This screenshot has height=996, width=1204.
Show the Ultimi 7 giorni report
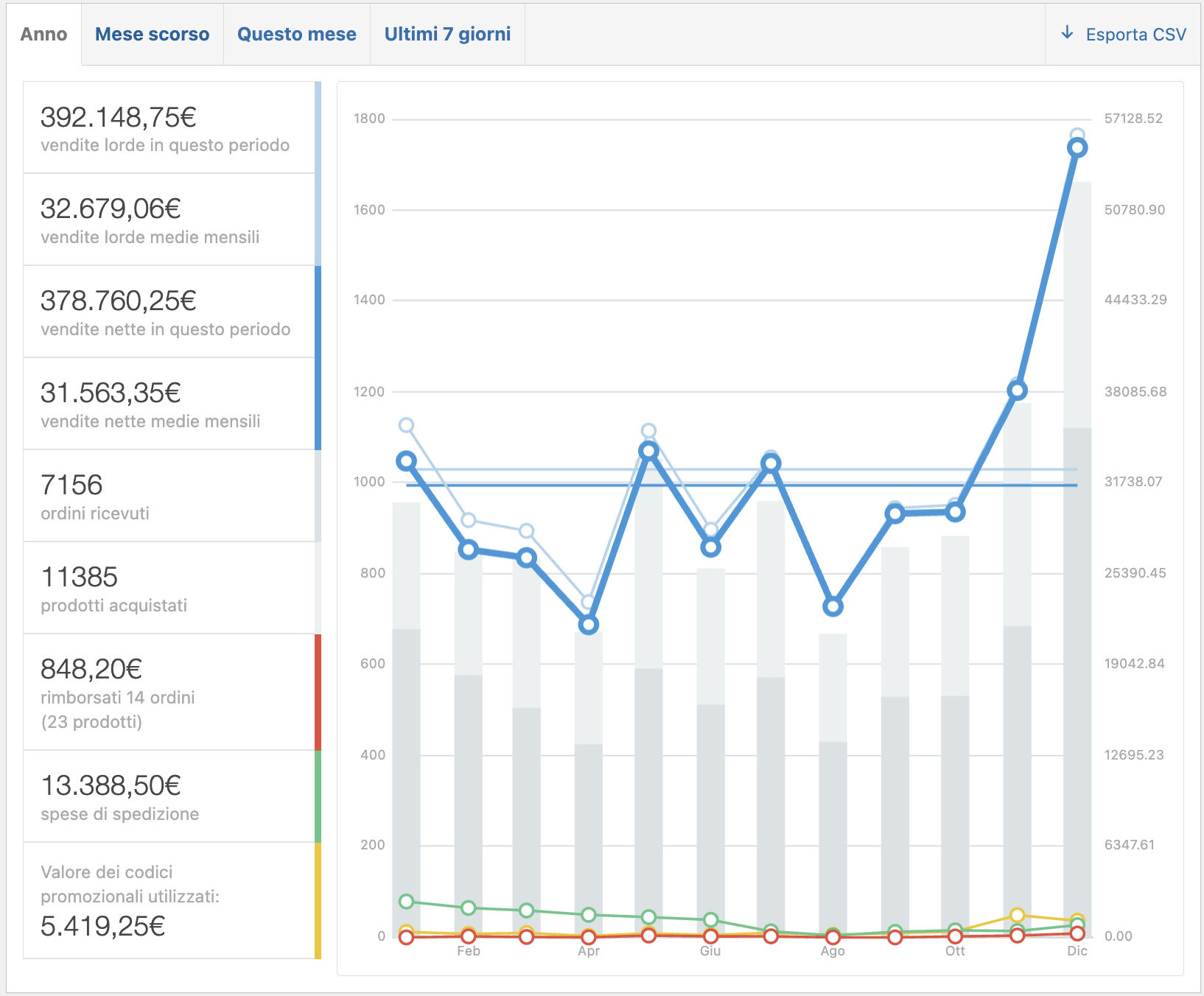pyautogui.click(x=447, y=35)
